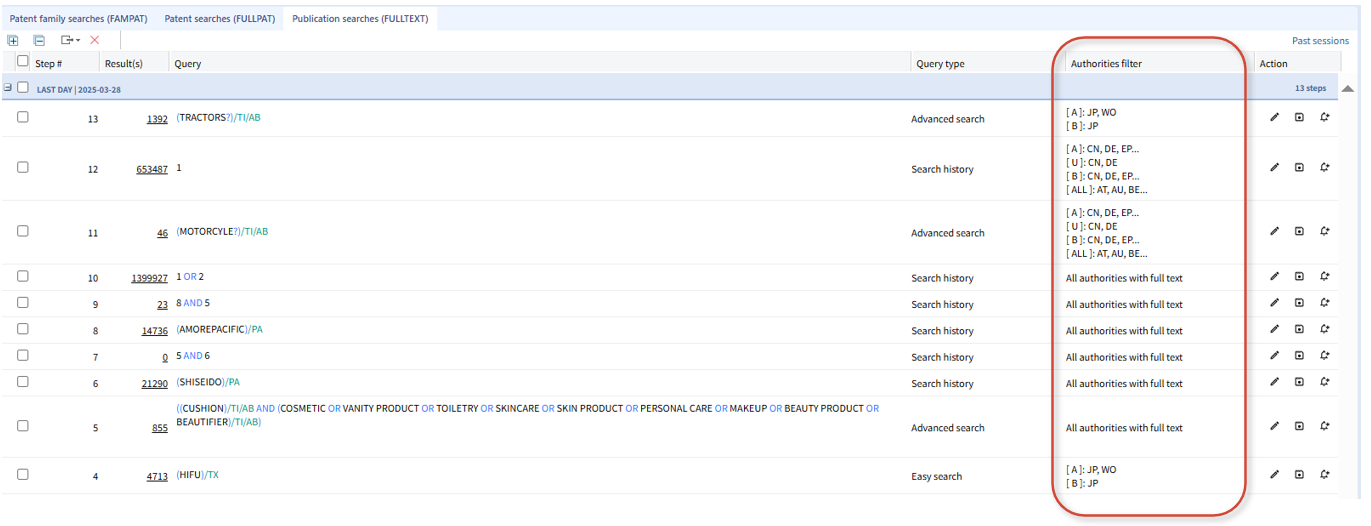Click the collapse all steps minus icon

pyautogui.click(x=39, y=40)
